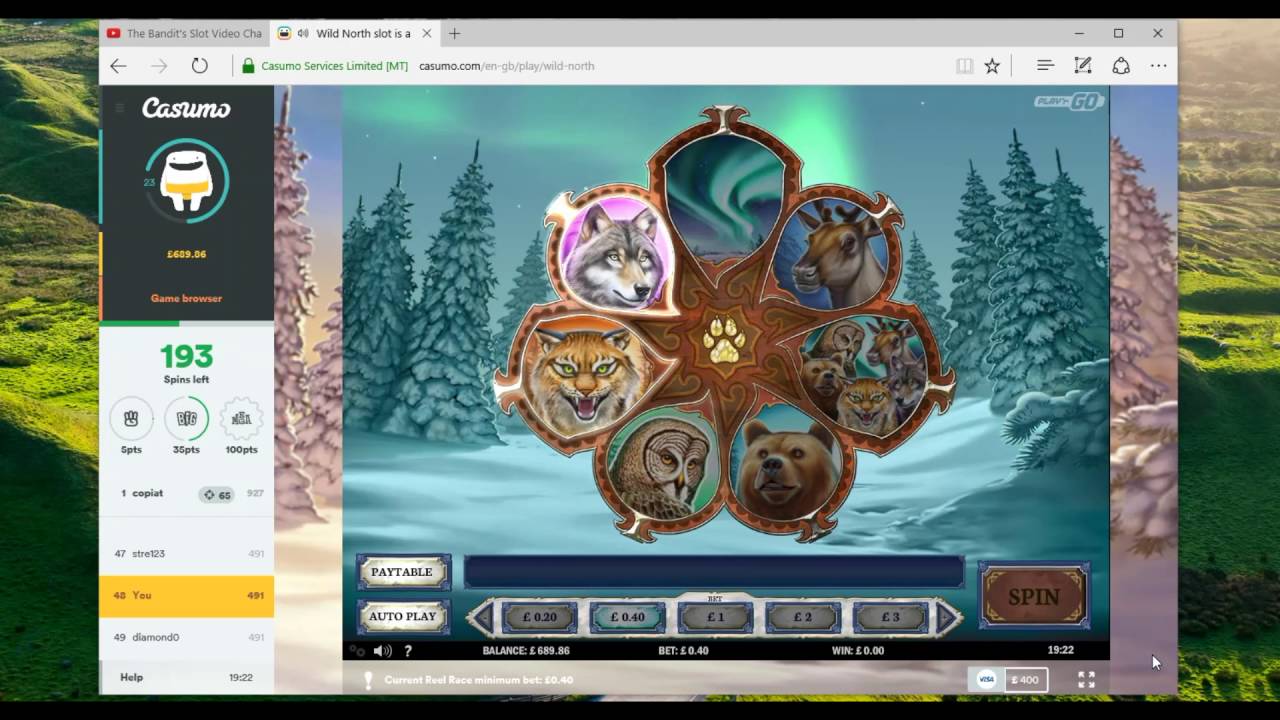Click the 193 spins left counter
Image resolution: width=1280 pixels, height=720 pixels.
click(x=186, y=357)
